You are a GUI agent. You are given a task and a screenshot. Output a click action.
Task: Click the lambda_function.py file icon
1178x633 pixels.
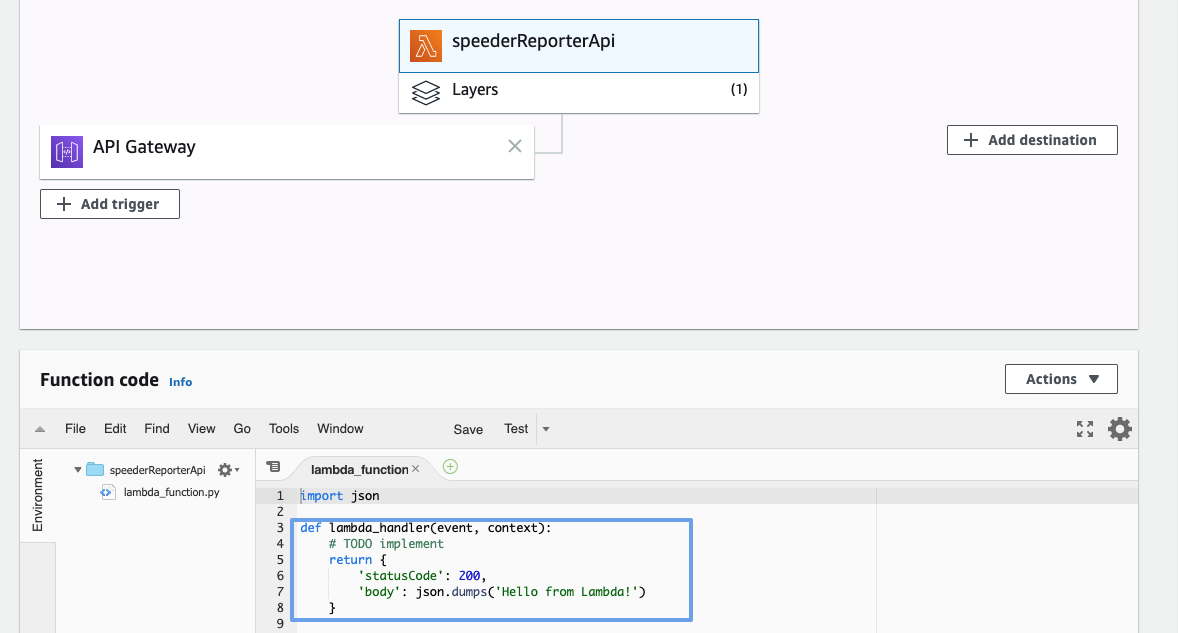point(108,493)
